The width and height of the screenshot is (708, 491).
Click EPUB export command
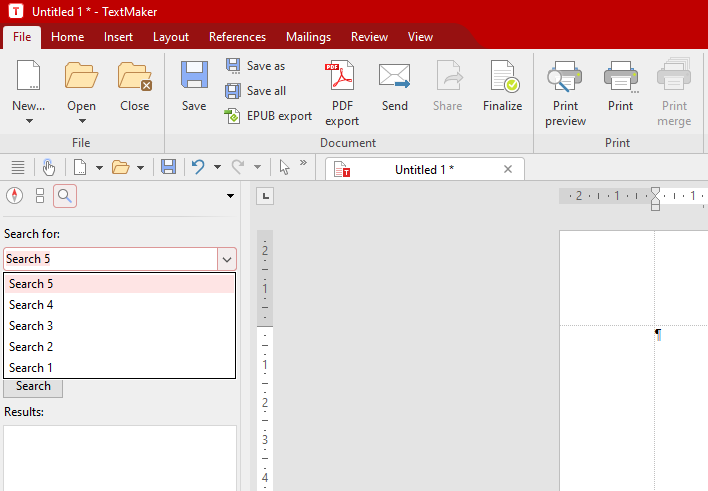[x=268, y=116]
